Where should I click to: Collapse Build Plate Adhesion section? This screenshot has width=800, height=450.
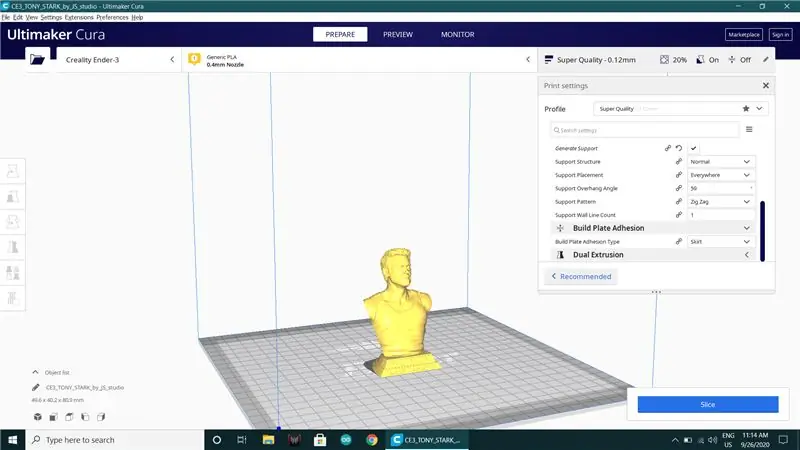pos(746,228)
